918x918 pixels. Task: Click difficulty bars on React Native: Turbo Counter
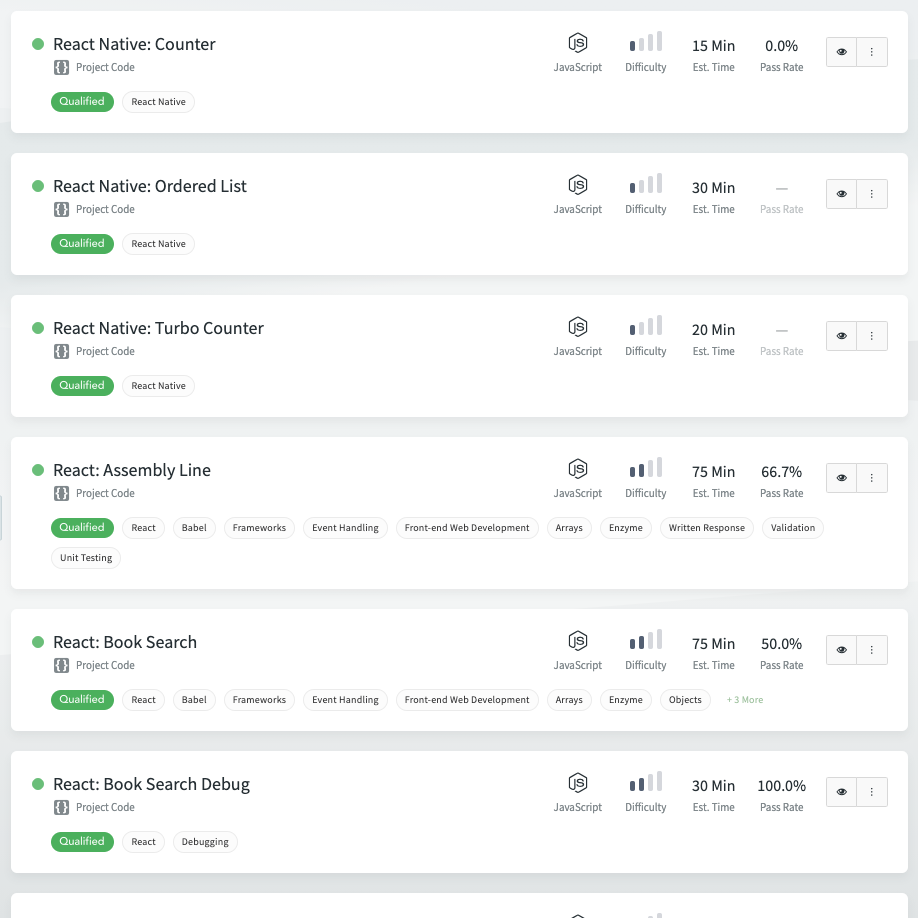[646, 326]
